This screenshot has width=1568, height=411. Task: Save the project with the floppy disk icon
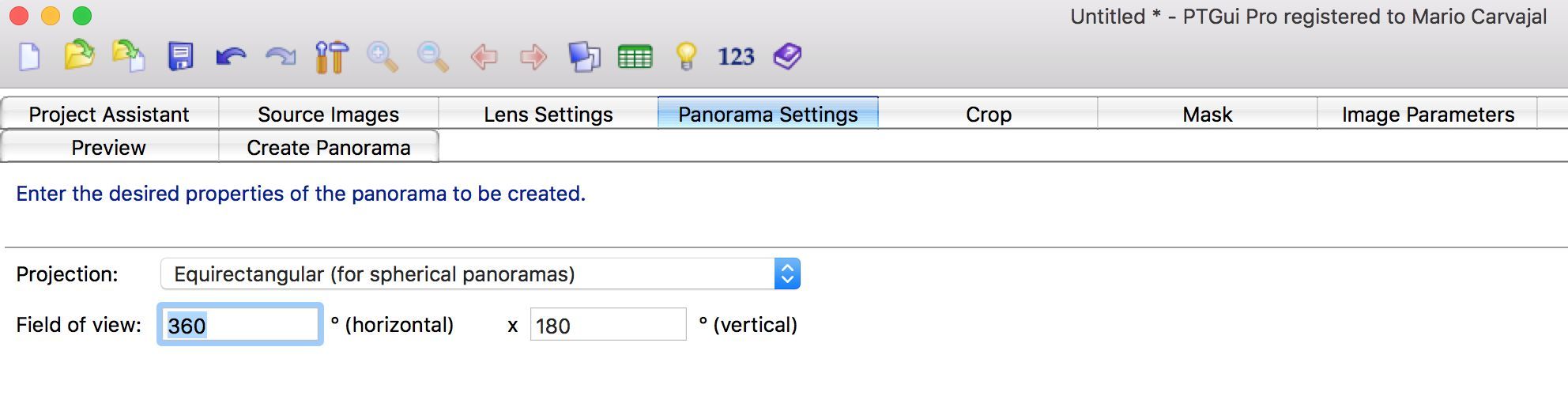click(x=180, y=57)
